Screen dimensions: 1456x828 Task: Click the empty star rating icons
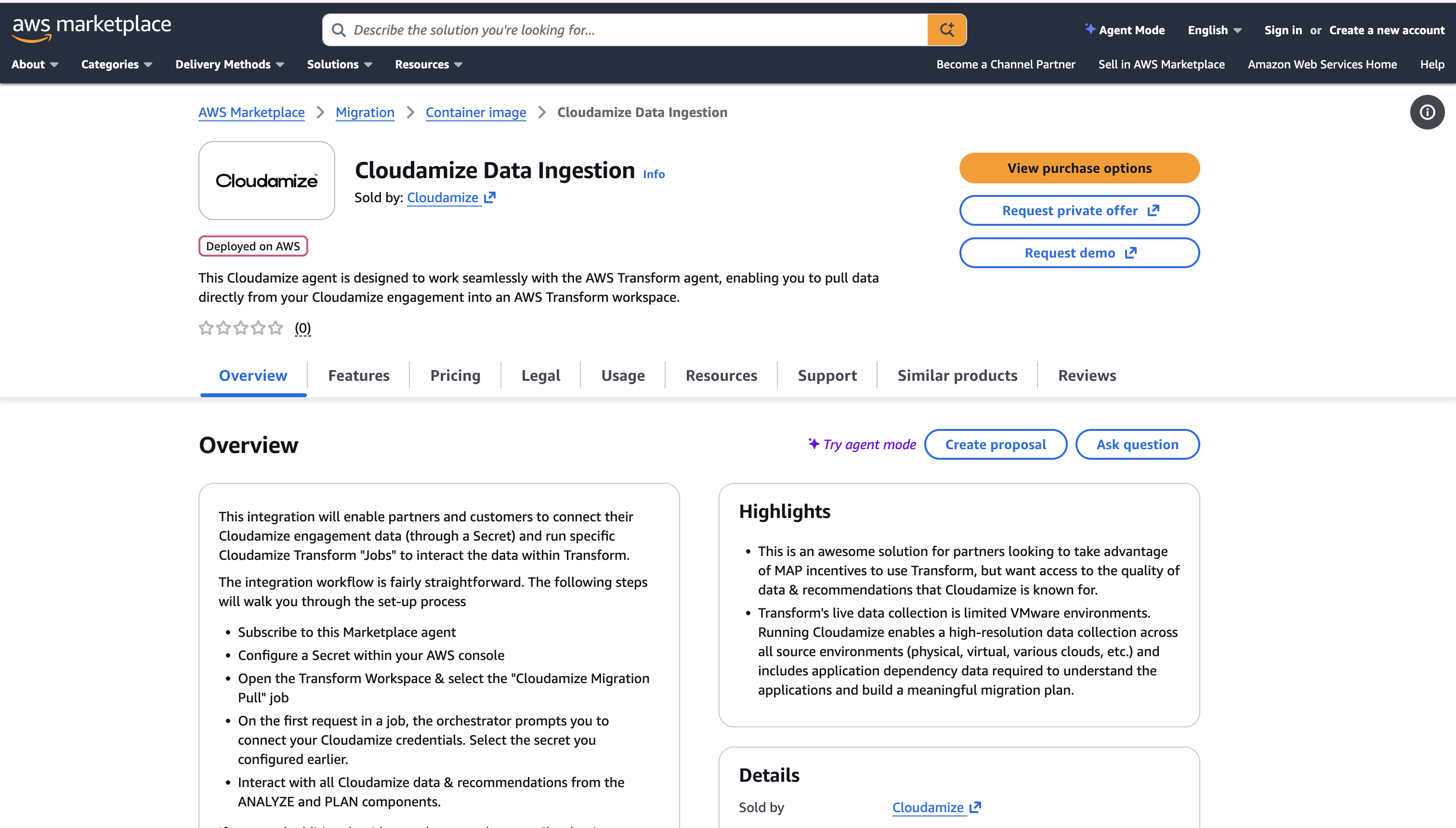(241, 327)
